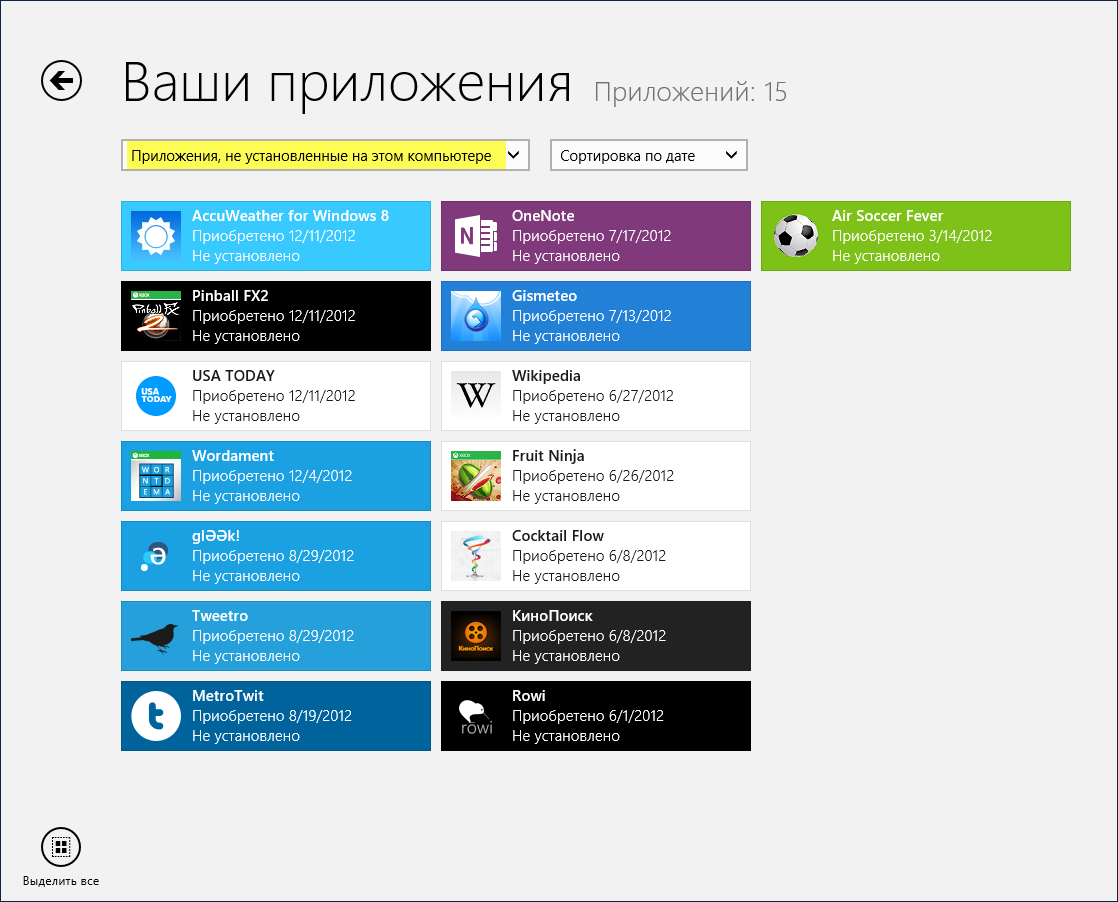1118x902 pixels.
Task: Click the arrow of the sort combo box
Action: tap(731, 155)
